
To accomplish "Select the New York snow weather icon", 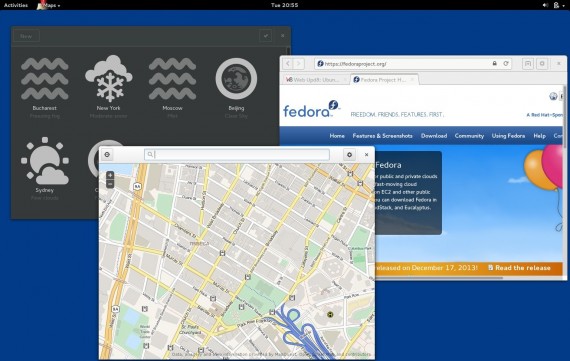I will [109, 79].
